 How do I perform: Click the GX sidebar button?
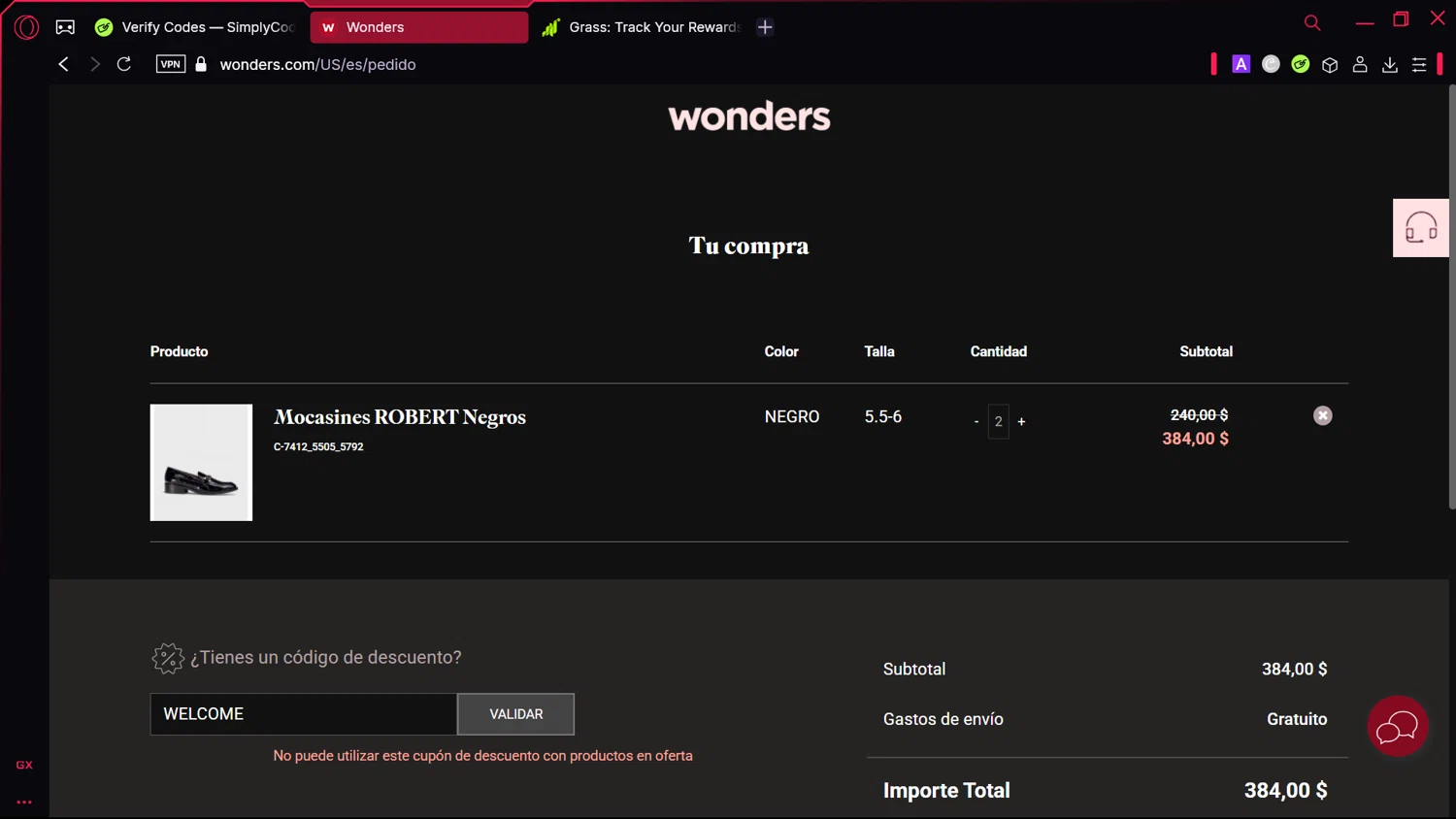(x=24, y=765)
